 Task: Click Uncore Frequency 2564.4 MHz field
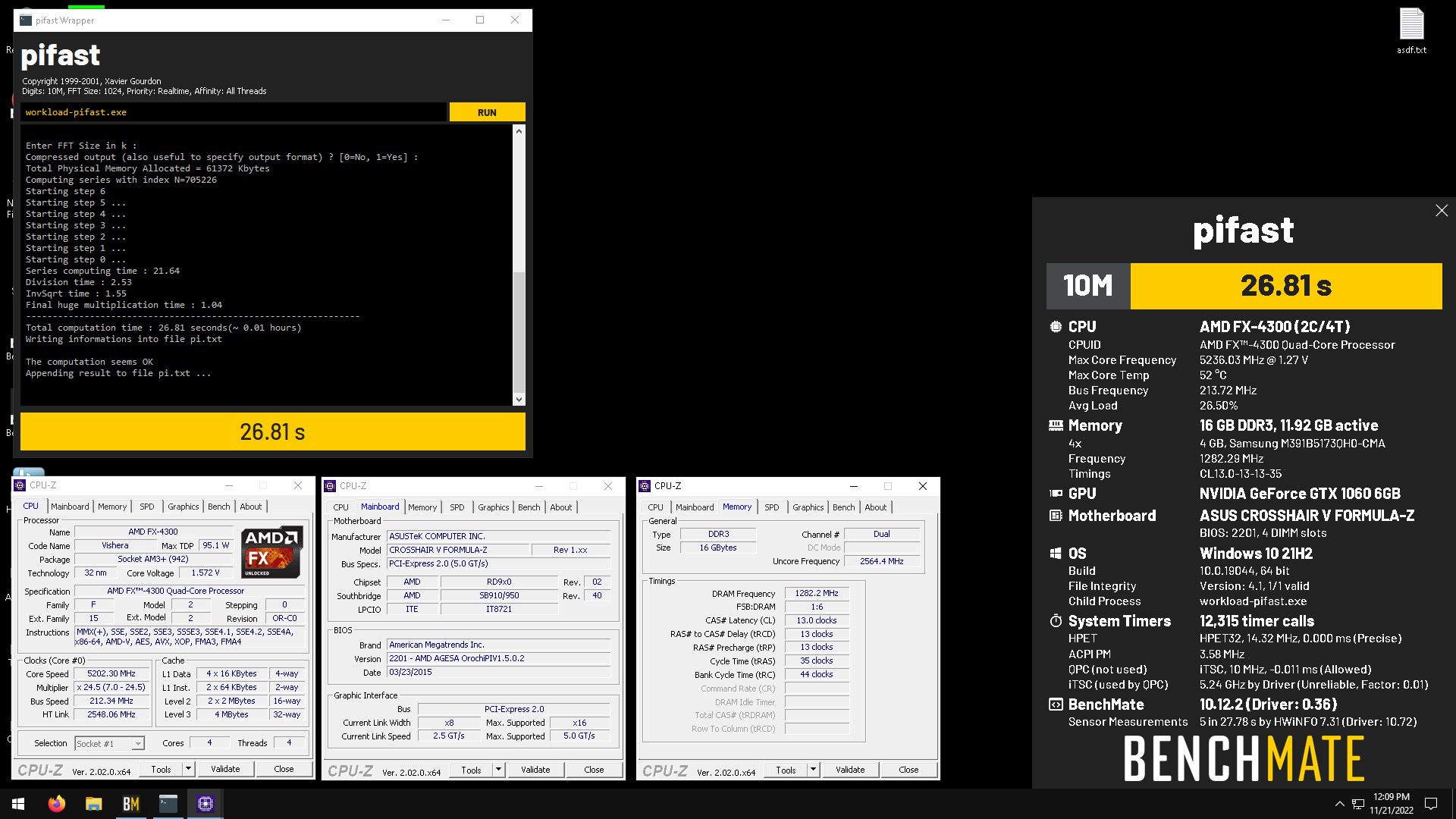(x=882, y=561)
